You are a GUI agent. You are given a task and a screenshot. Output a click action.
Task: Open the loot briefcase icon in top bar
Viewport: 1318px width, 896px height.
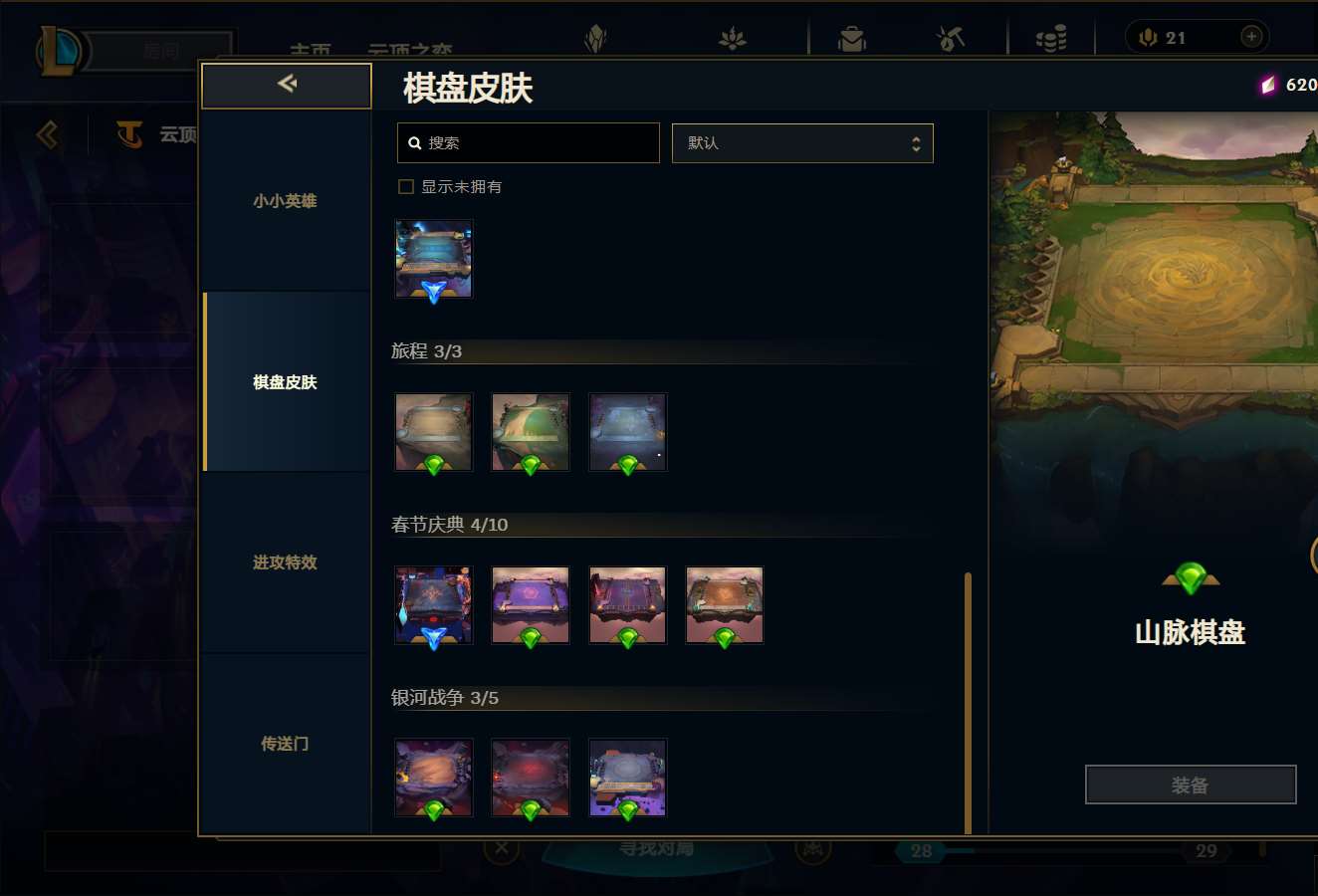click(852, 39)
